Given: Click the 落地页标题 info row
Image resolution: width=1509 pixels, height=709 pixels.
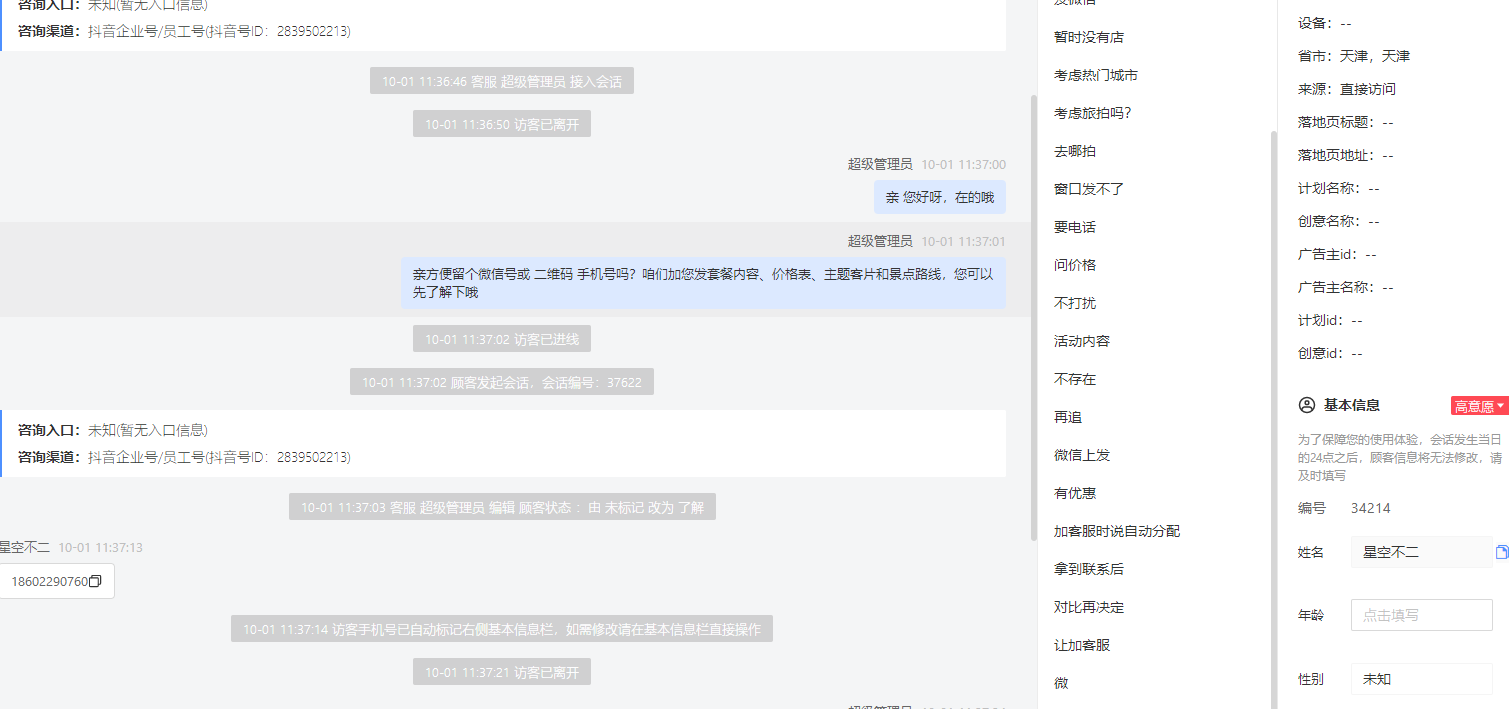Looking at the screenshot, I should [1346, 122].
